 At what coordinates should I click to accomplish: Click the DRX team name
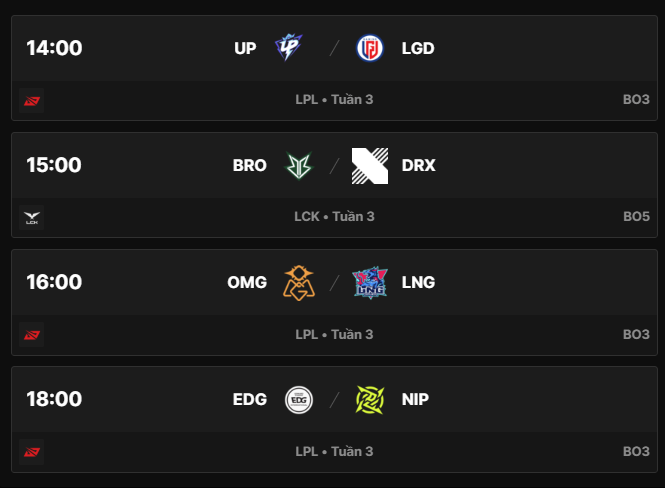click(x=418, y=165)
